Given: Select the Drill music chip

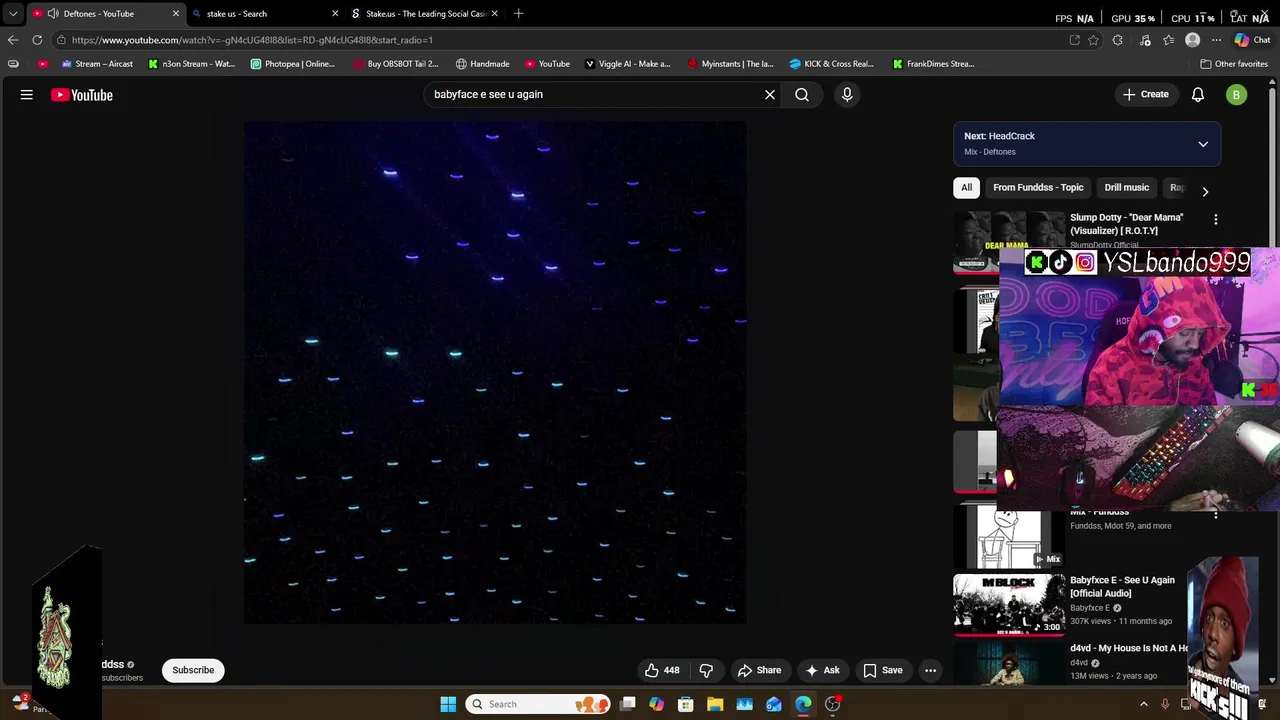Looking at the screenshot, I should coord(1126,188).
